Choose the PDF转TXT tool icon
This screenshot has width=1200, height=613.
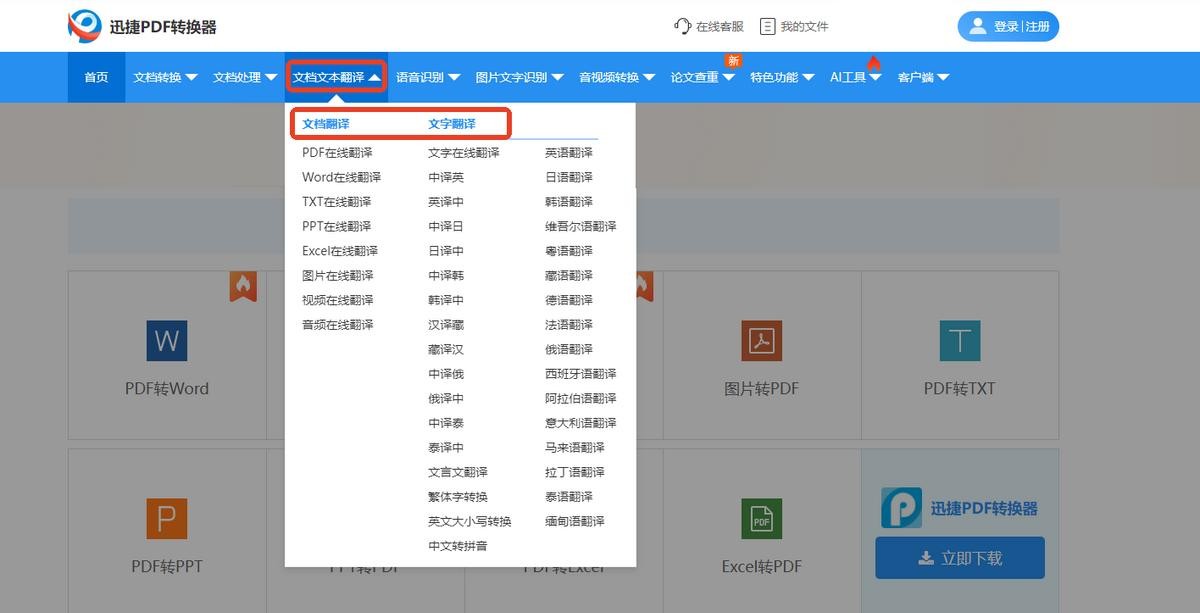(x=959, y=341)
